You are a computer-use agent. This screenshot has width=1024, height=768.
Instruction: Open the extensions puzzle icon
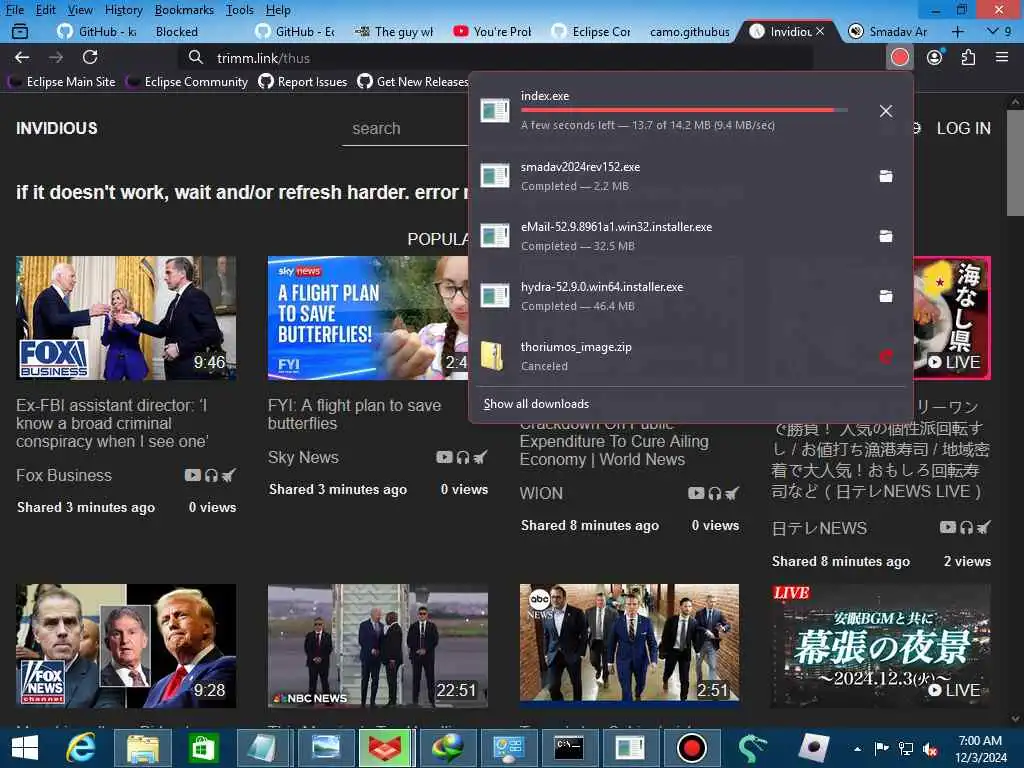(x=968, y=57)
